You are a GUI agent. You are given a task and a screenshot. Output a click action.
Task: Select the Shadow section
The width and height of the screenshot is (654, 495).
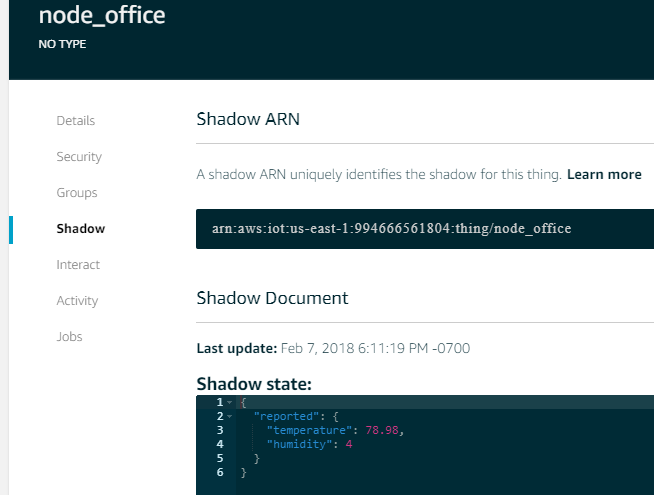80,229
